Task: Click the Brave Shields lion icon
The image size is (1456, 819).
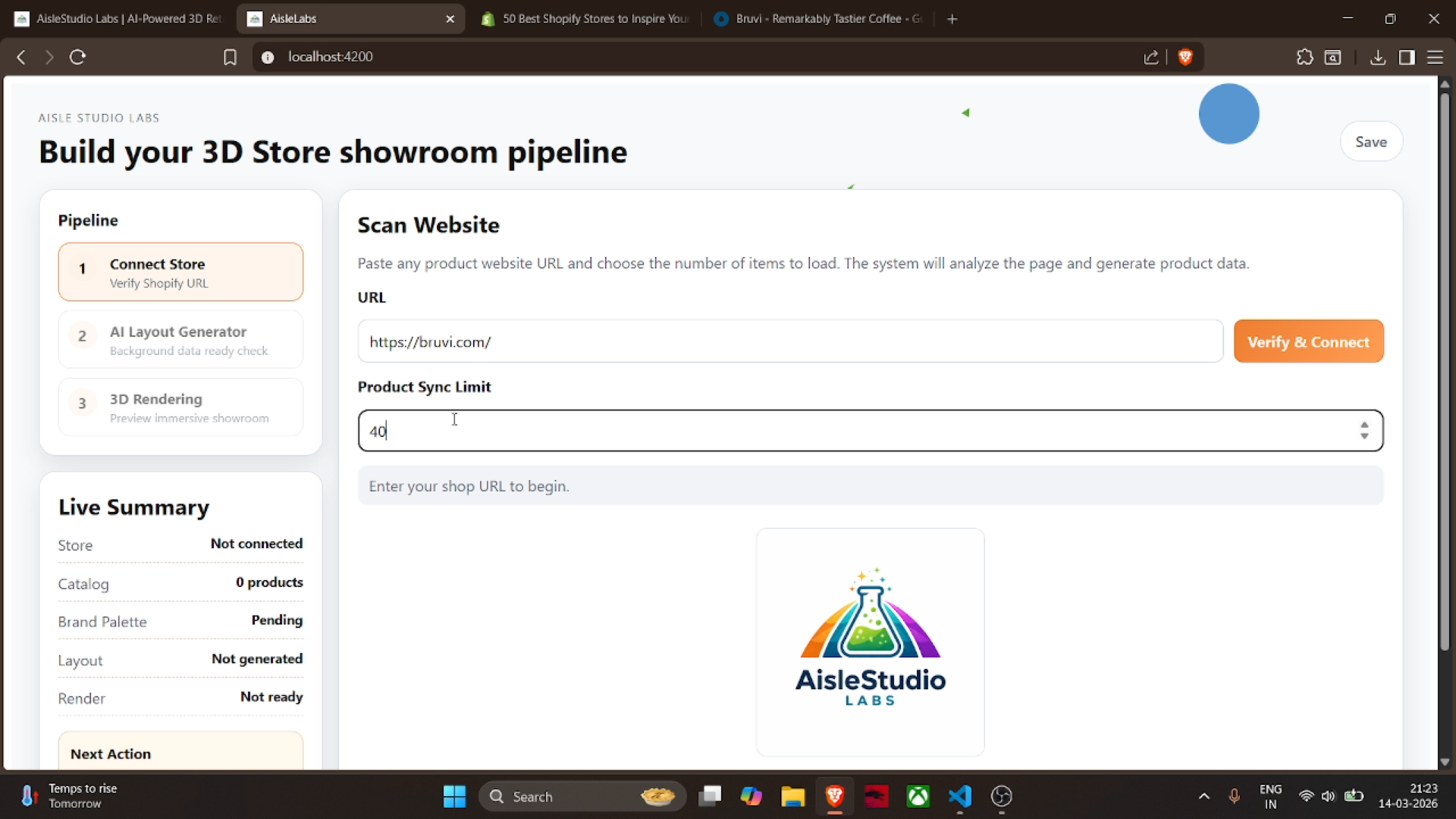Action: pos(1185,57)
